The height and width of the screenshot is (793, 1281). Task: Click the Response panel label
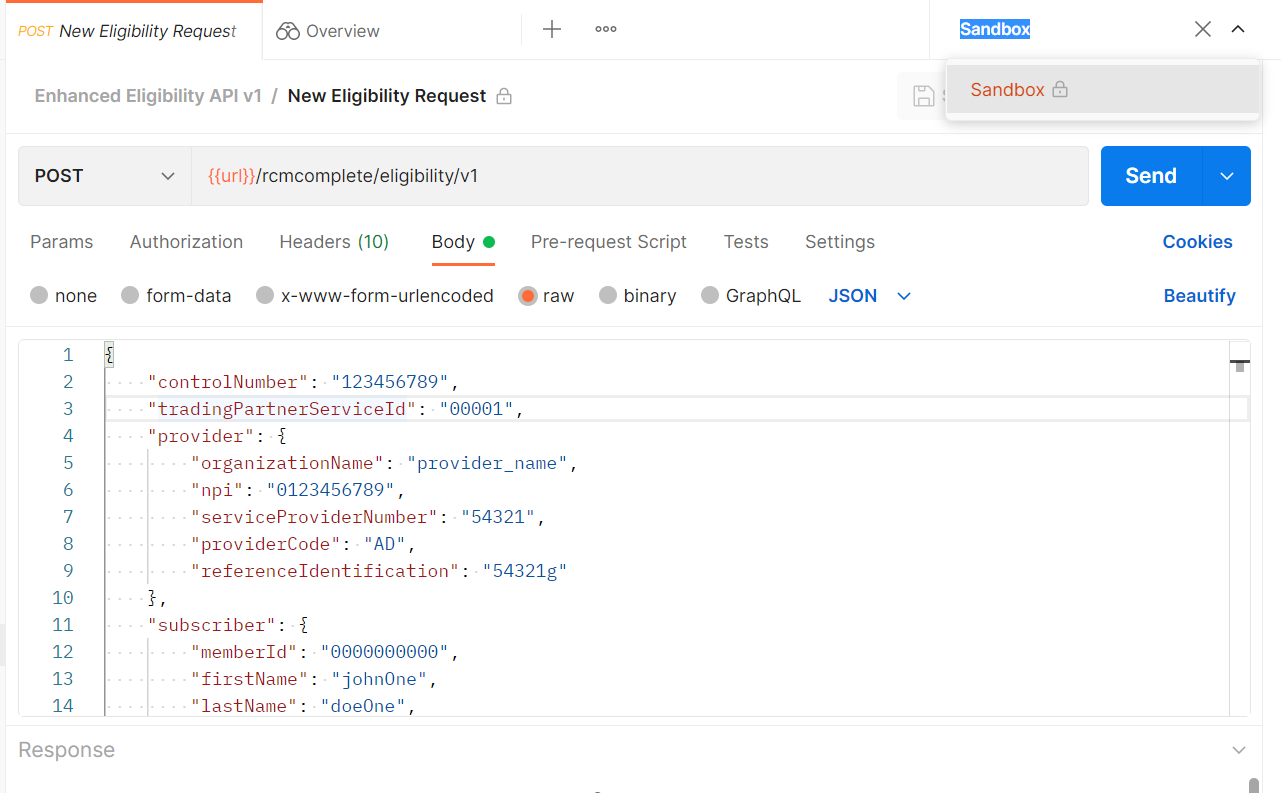coord(66,750)
